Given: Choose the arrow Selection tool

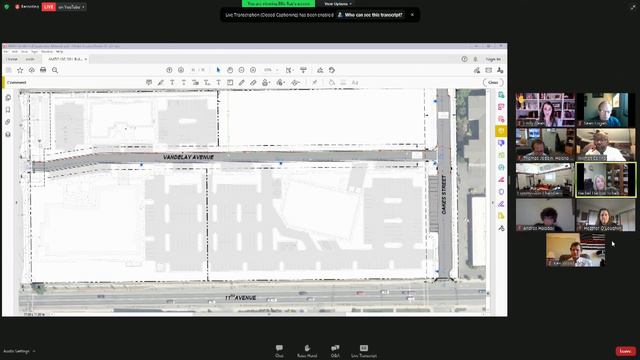Looking at the screenshot, I should tap(218, 70).
